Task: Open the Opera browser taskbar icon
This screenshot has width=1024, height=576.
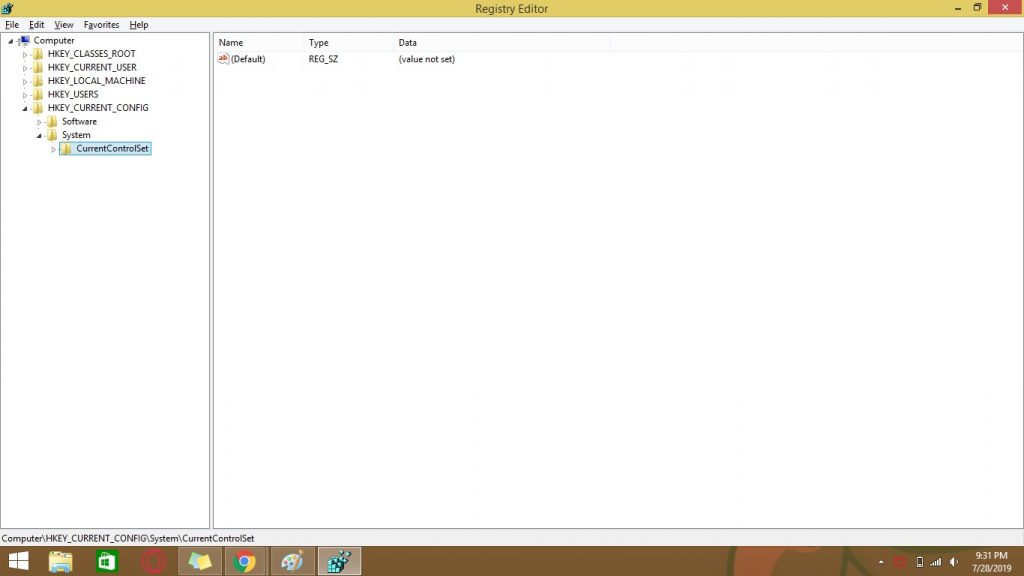Action: (x=153, y=561)
